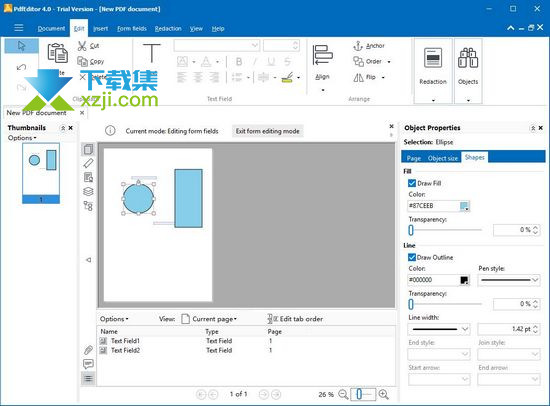Open the layers sidebar icon

pos(88,192)
